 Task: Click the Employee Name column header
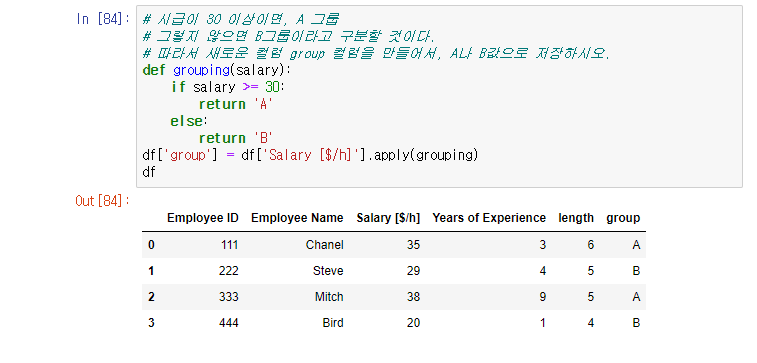point(297,218)
